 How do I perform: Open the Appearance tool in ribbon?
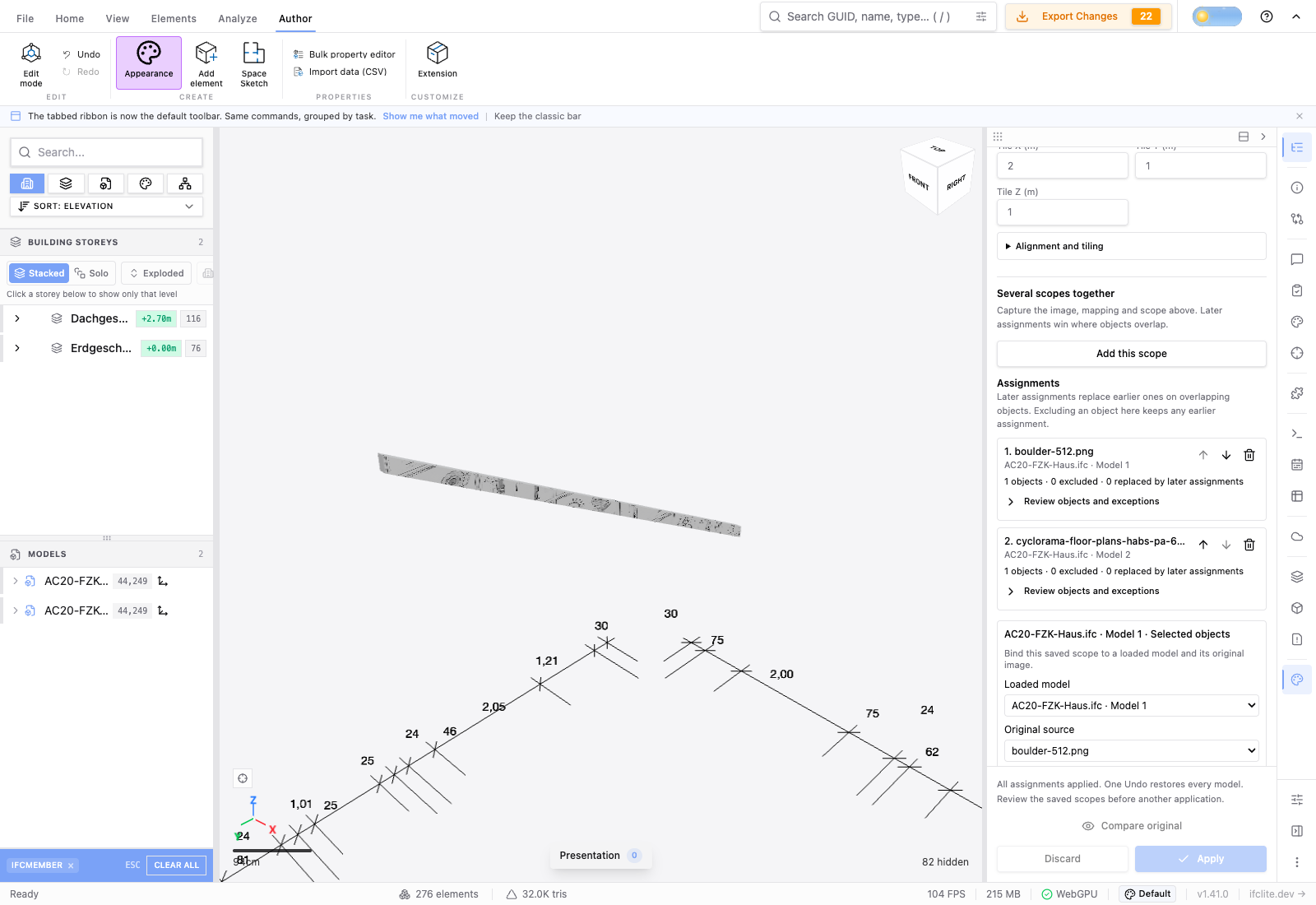tap(149, 63)
